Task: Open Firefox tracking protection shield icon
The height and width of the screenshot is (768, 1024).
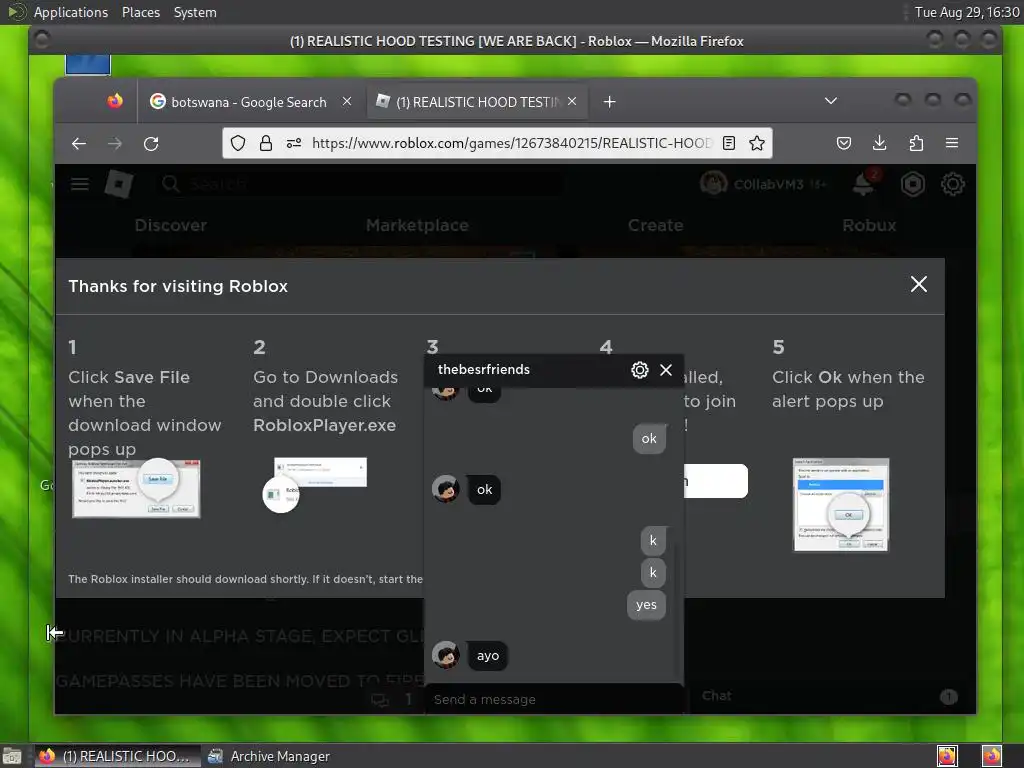Action: (x=238, y=143)
